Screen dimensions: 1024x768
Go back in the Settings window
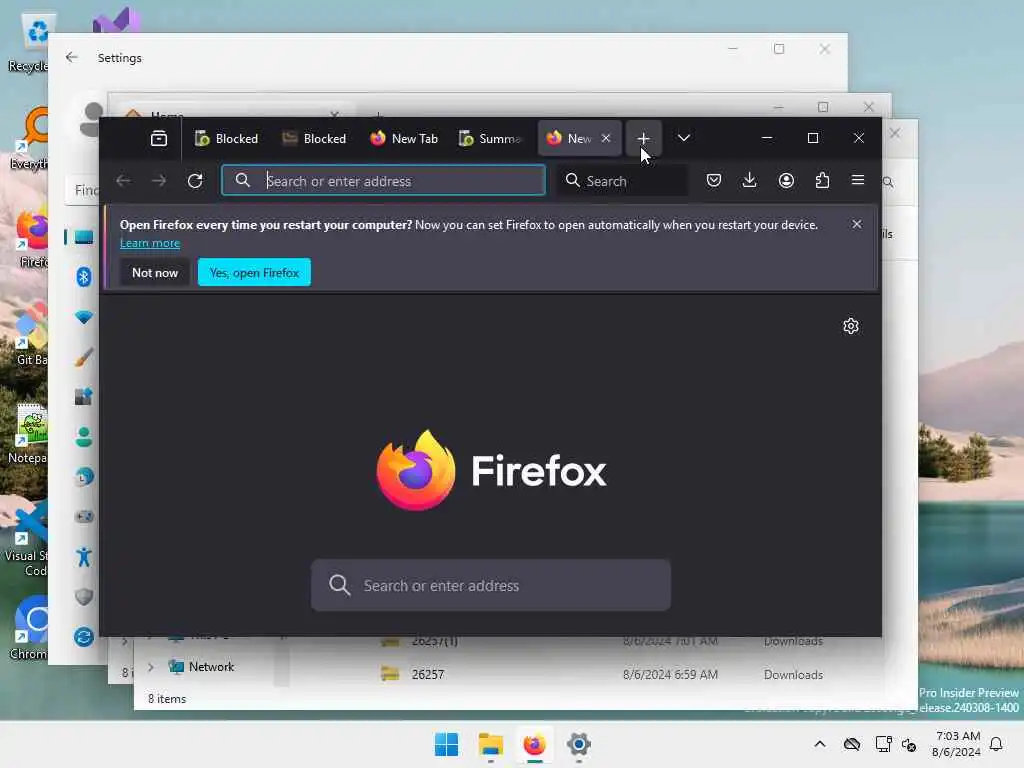pyautogui.click(x=72, y=57)
